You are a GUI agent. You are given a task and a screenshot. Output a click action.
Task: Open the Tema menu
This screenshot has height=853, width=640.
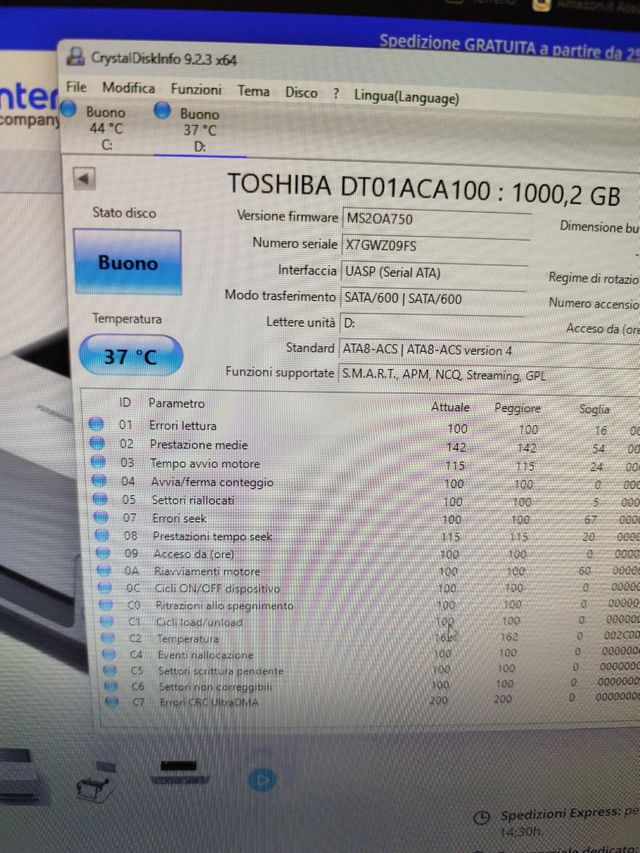tap(253, 91)
